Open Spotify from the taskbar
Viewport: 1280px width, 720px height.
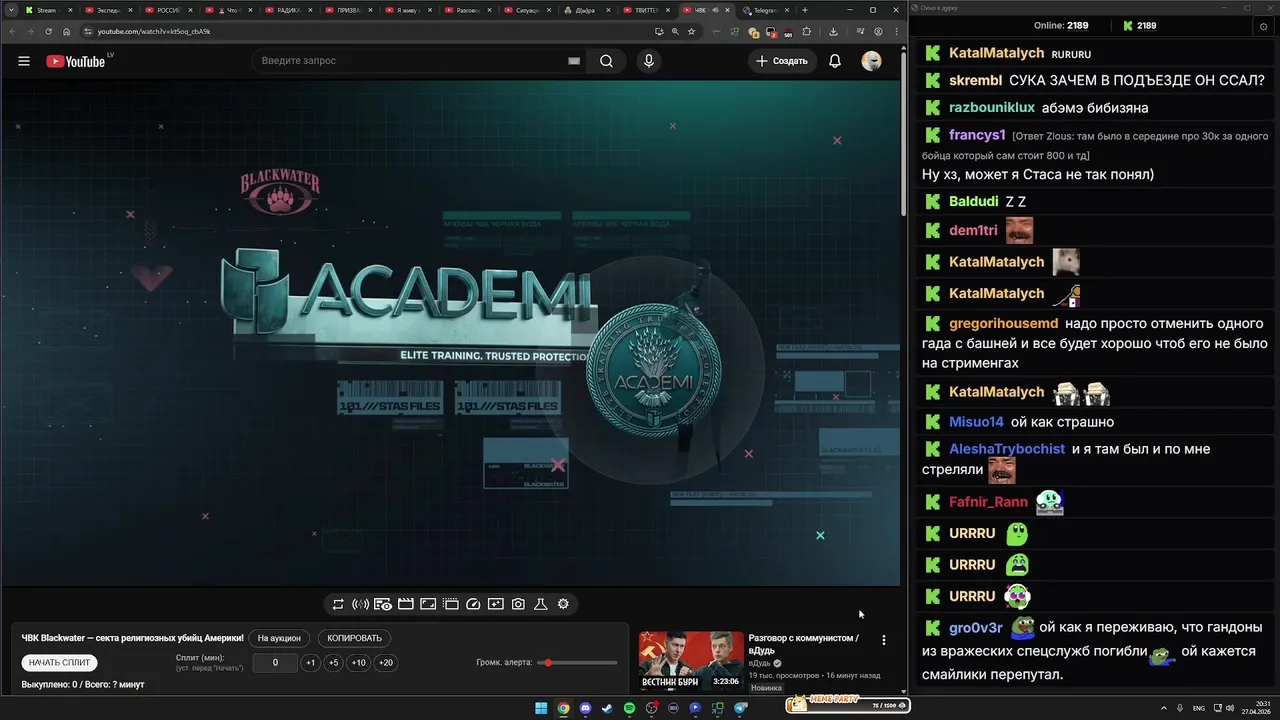click(629, 708)
